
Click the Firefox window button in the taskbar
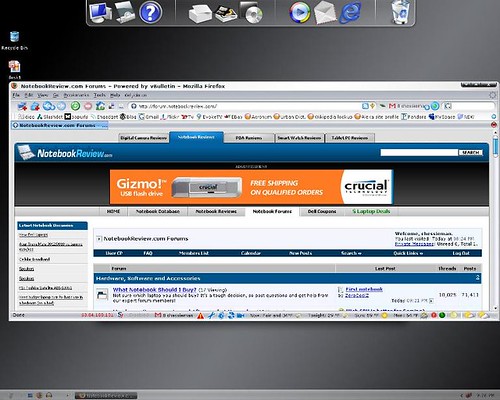coord(106,396)
